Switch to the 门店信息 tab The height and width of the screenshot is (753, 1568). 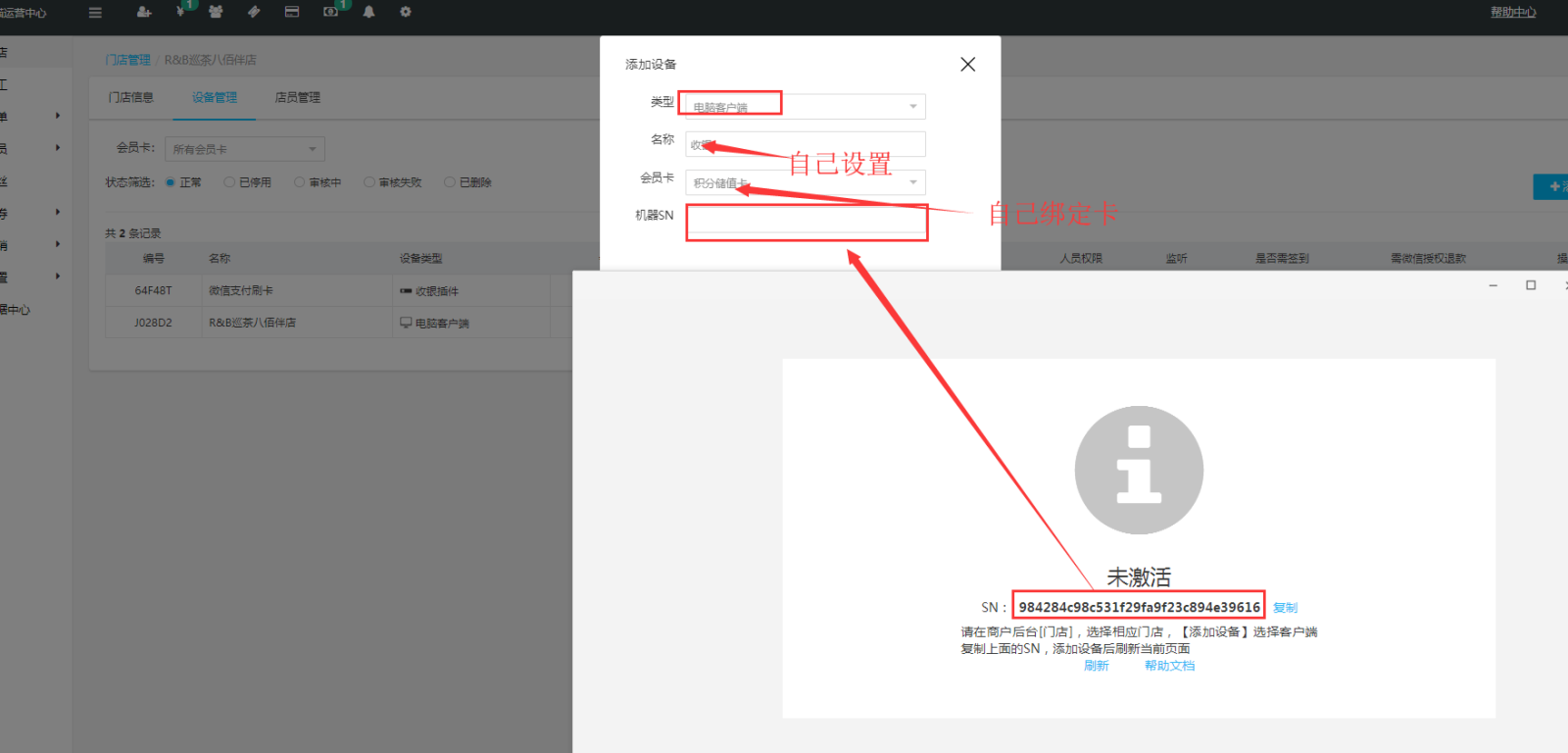[131, 97]
